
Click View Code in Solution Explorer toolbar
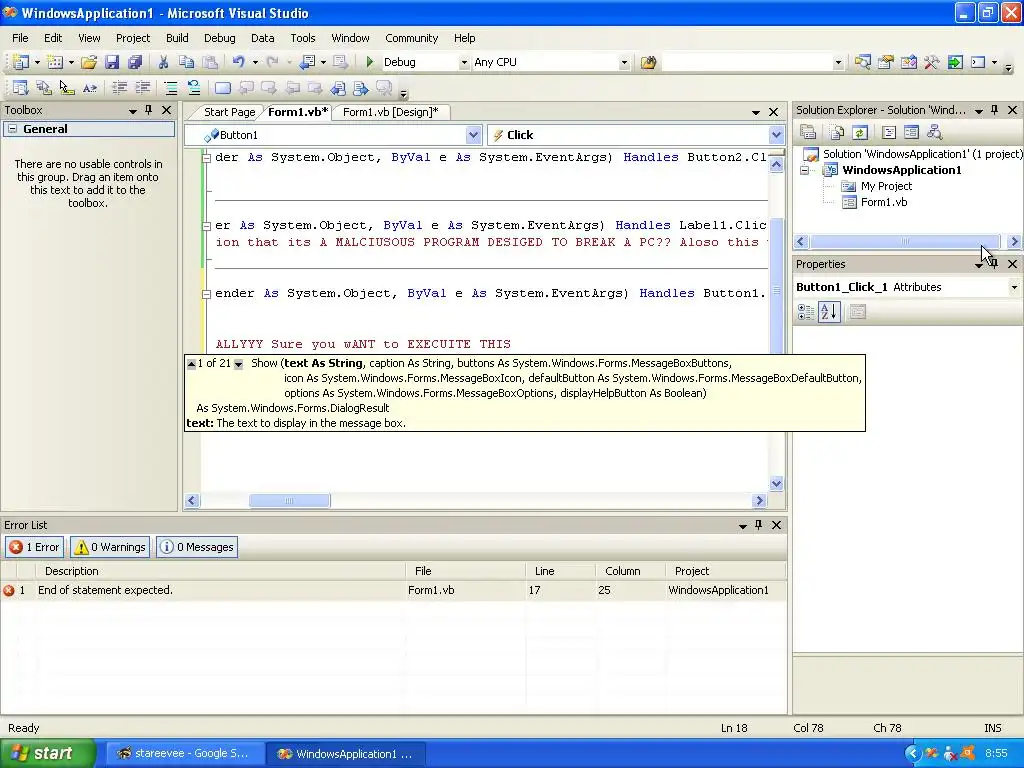pos(888,133)
